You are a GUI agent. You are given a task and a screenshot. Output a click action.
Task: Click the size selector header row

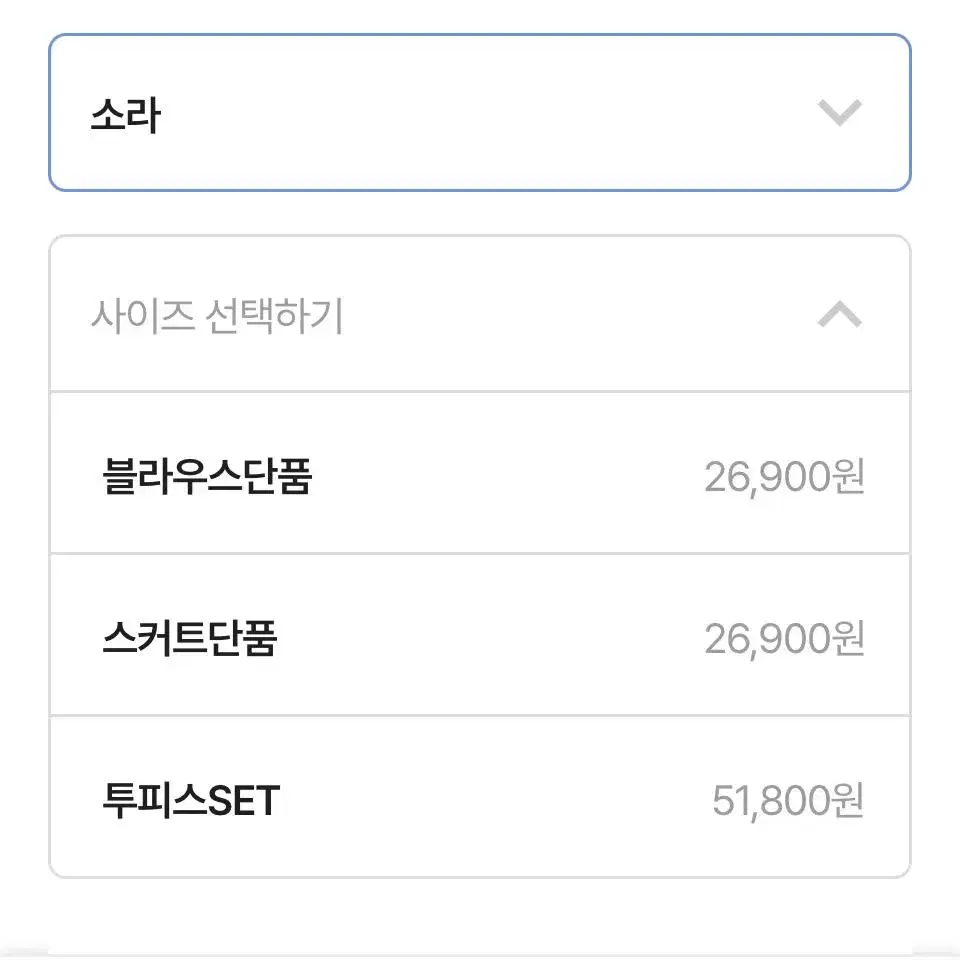pyautogui.click(x=480, y=314)
